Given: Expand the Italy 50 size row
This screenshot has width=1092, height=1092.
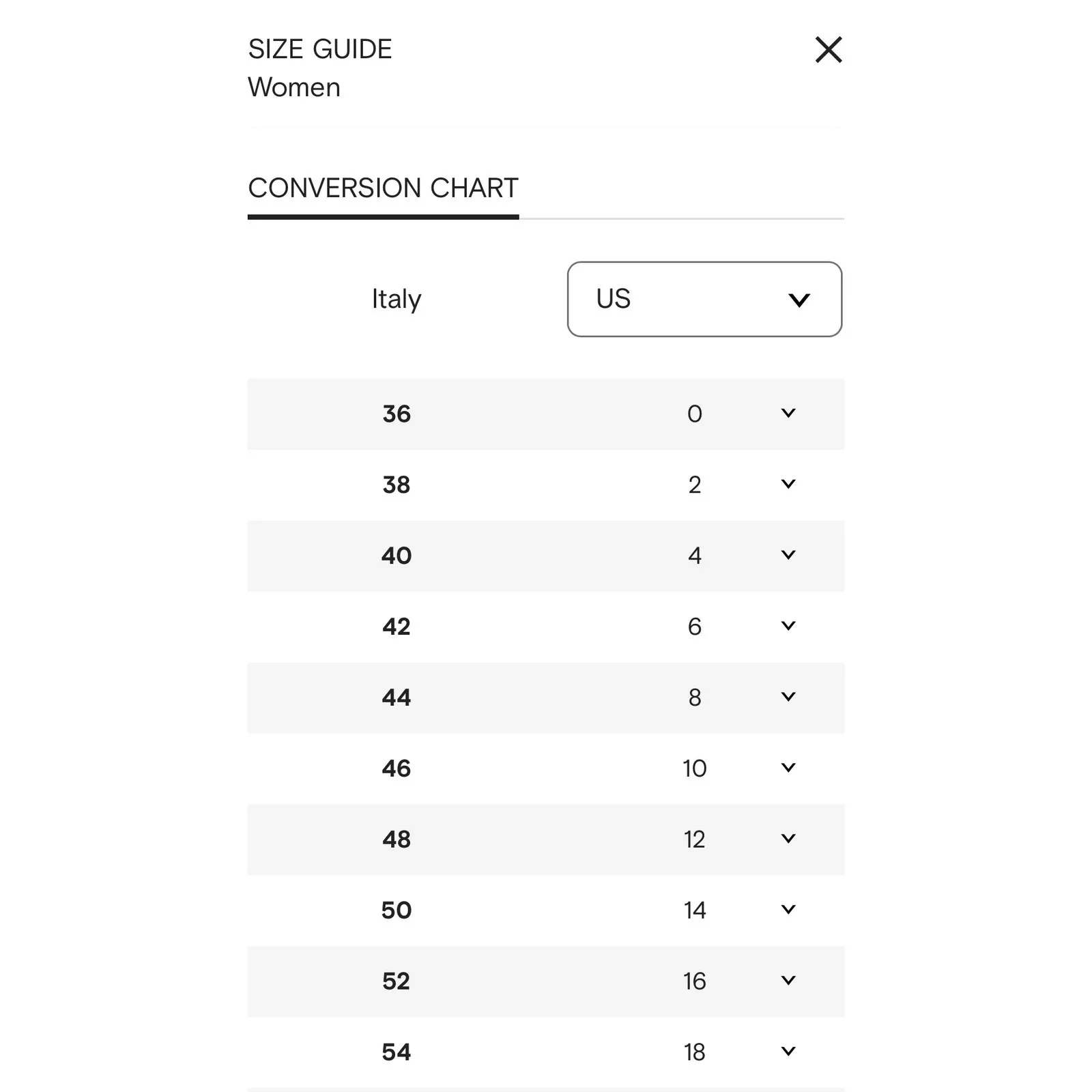Looking at the screenshot, I should tap(788, 910).
